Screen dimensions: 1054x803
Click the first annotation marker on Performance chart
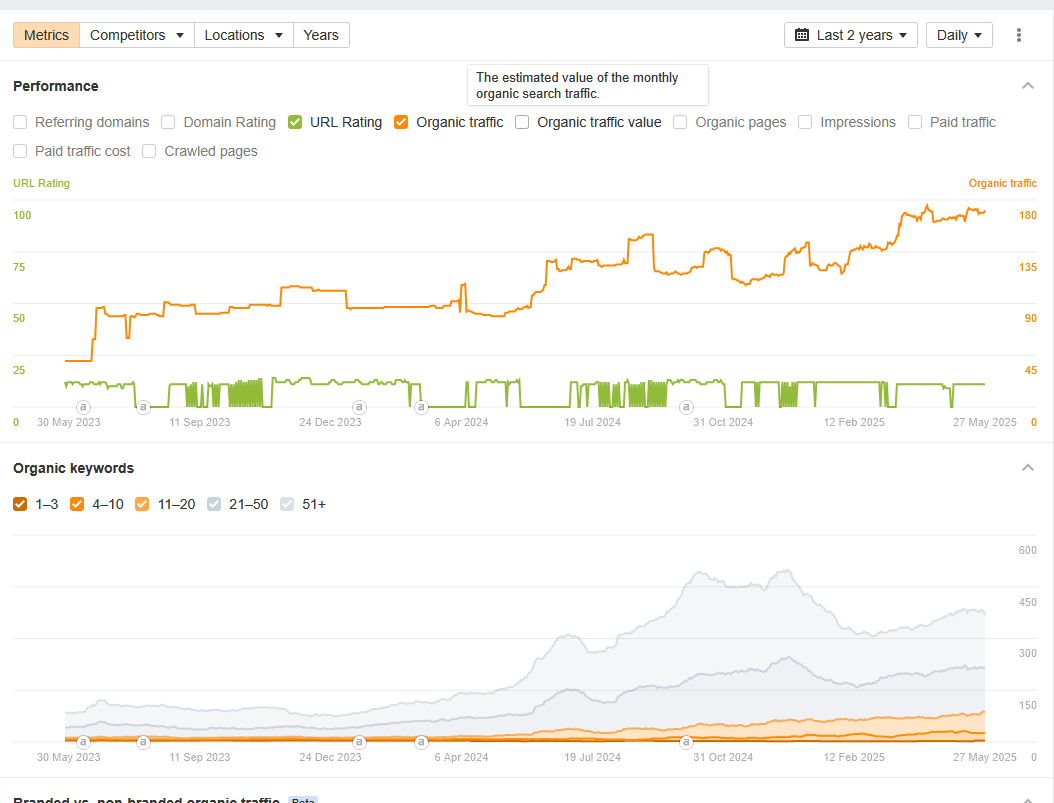point(83,407)
